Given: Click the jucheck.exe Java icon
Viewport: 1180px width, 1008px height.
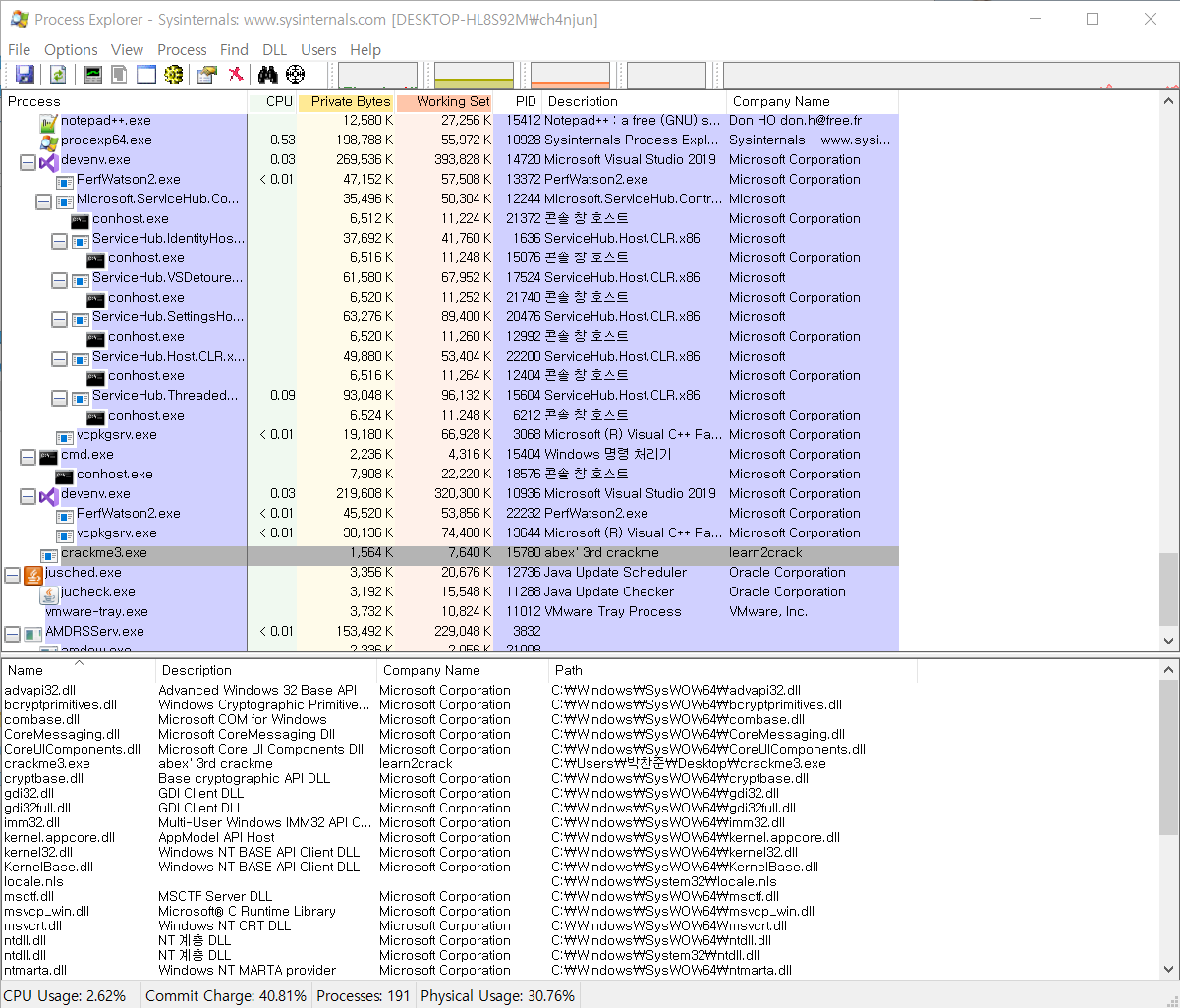Looking at the screenshot, I should 49,593.
